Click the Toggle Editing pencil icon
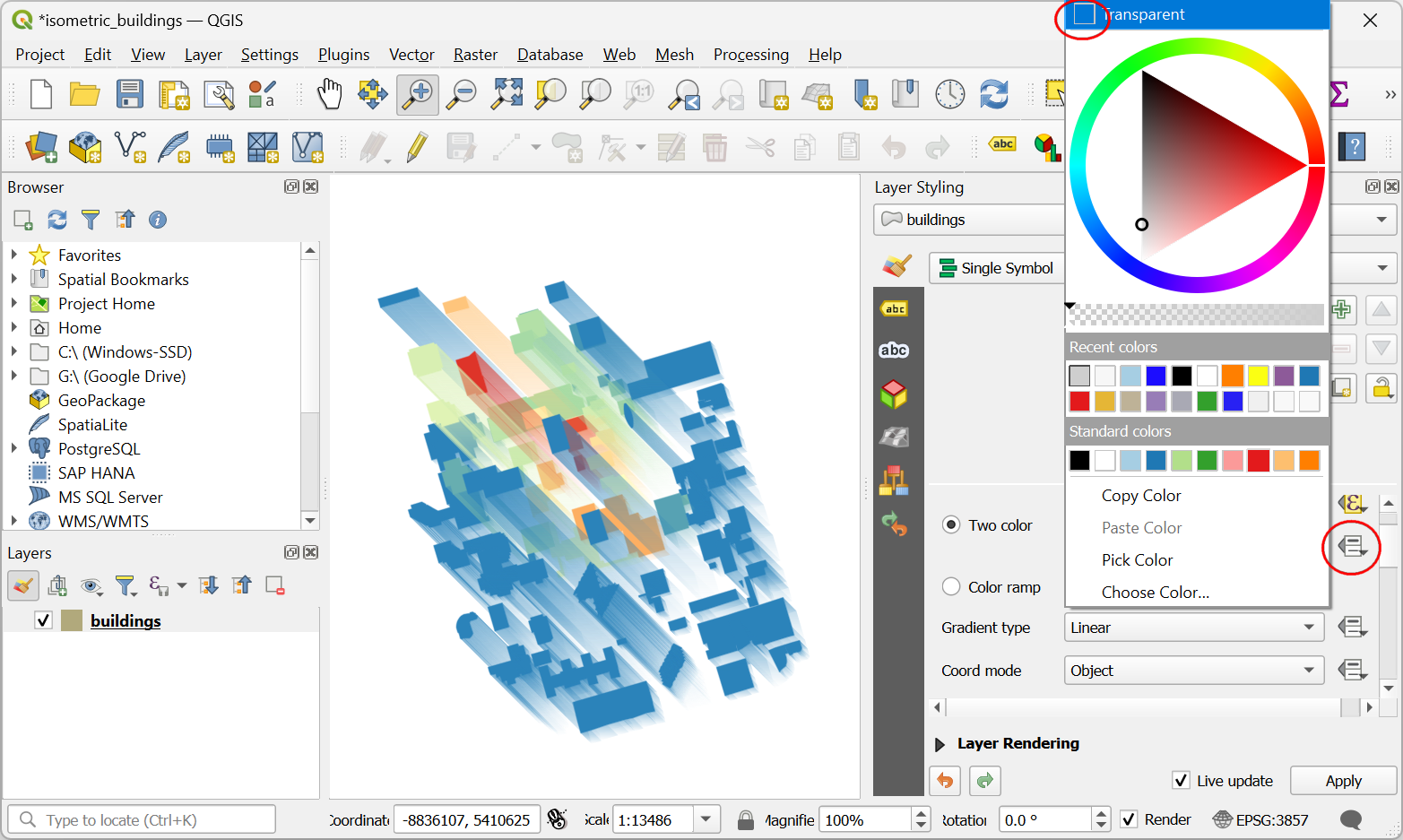The height and width of the screenshot is (840, 1403). pyautogui.click(x=416, y=147)
